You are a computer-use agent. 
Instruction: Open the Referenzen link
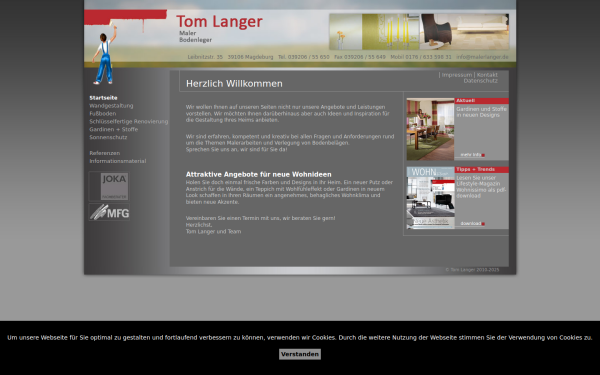click(104, 153)
